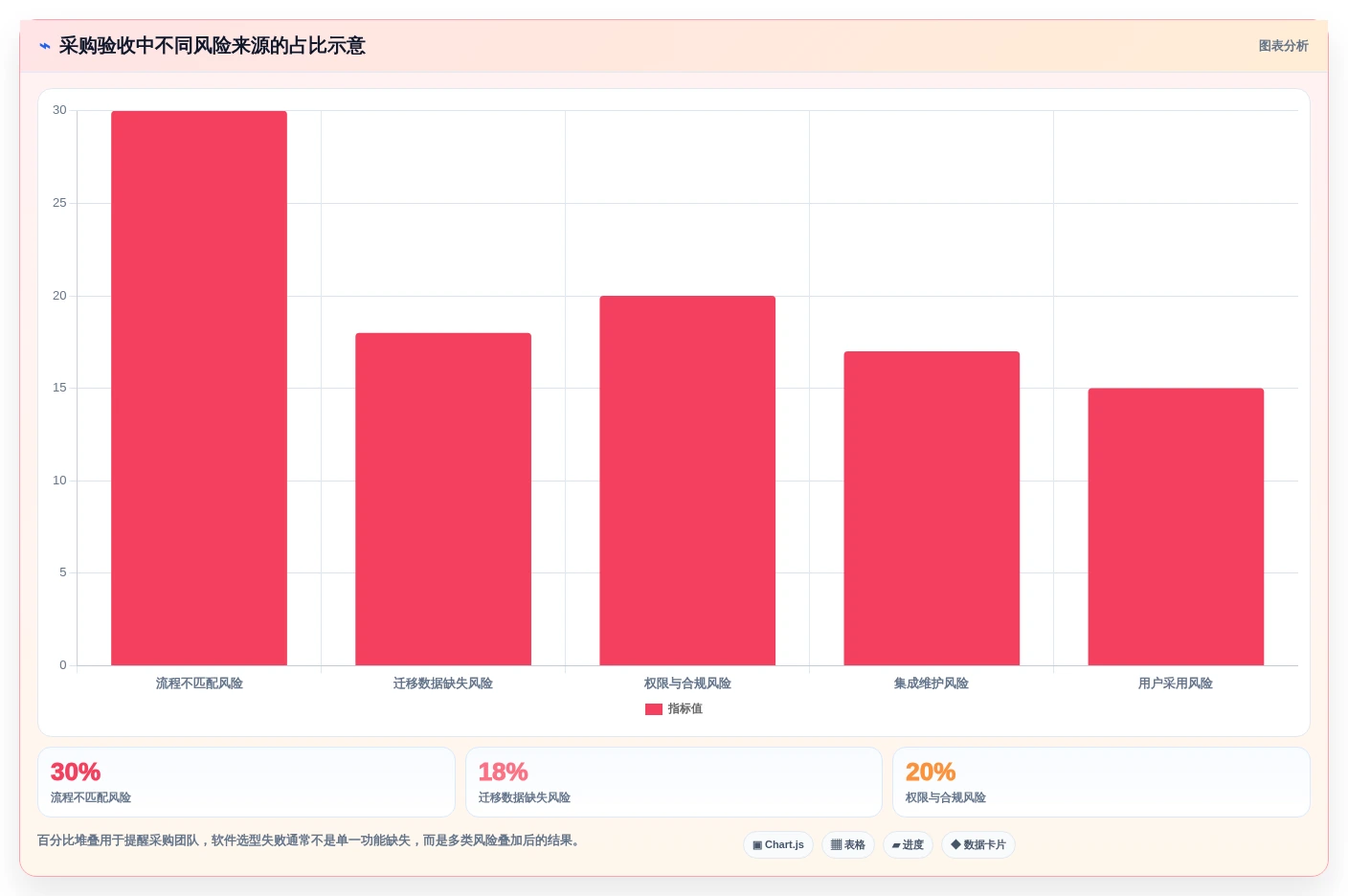Click the x-axis label 集成维护风险

click(932, 683)
